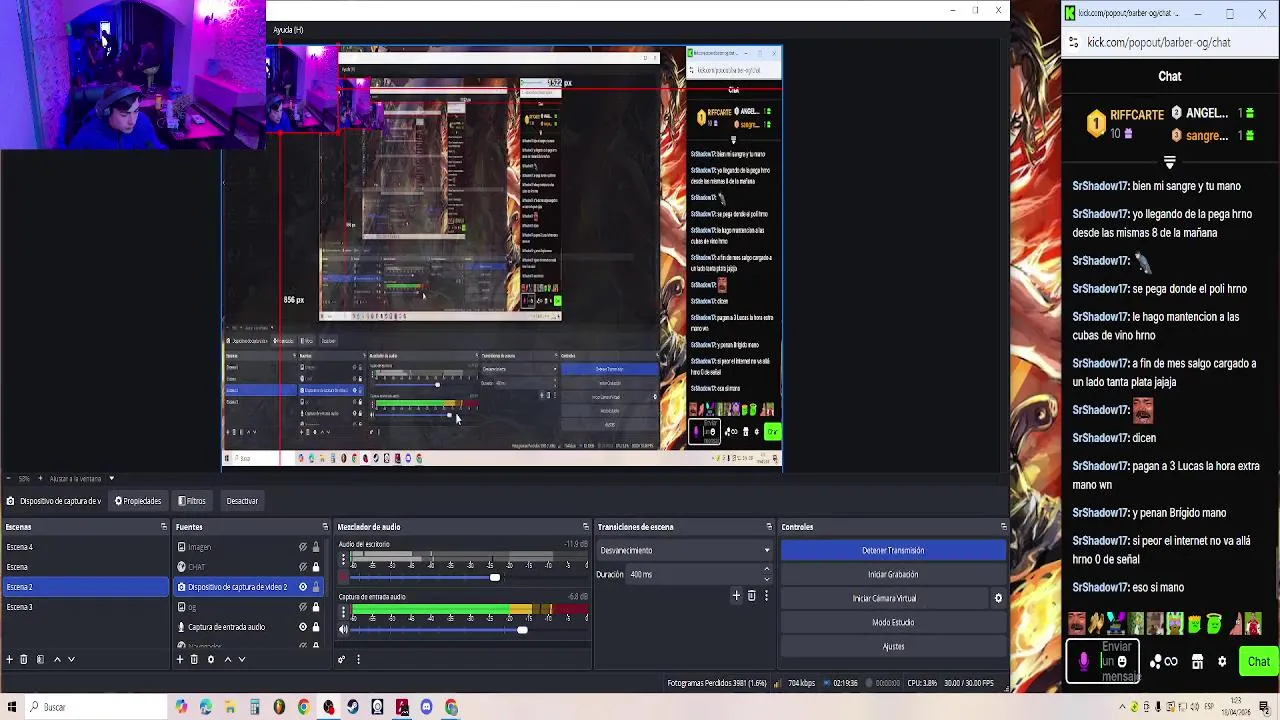The image size is (1280, 720).
Task: Increase transition duration with up arrow
Action: click(x=767, y=570)
